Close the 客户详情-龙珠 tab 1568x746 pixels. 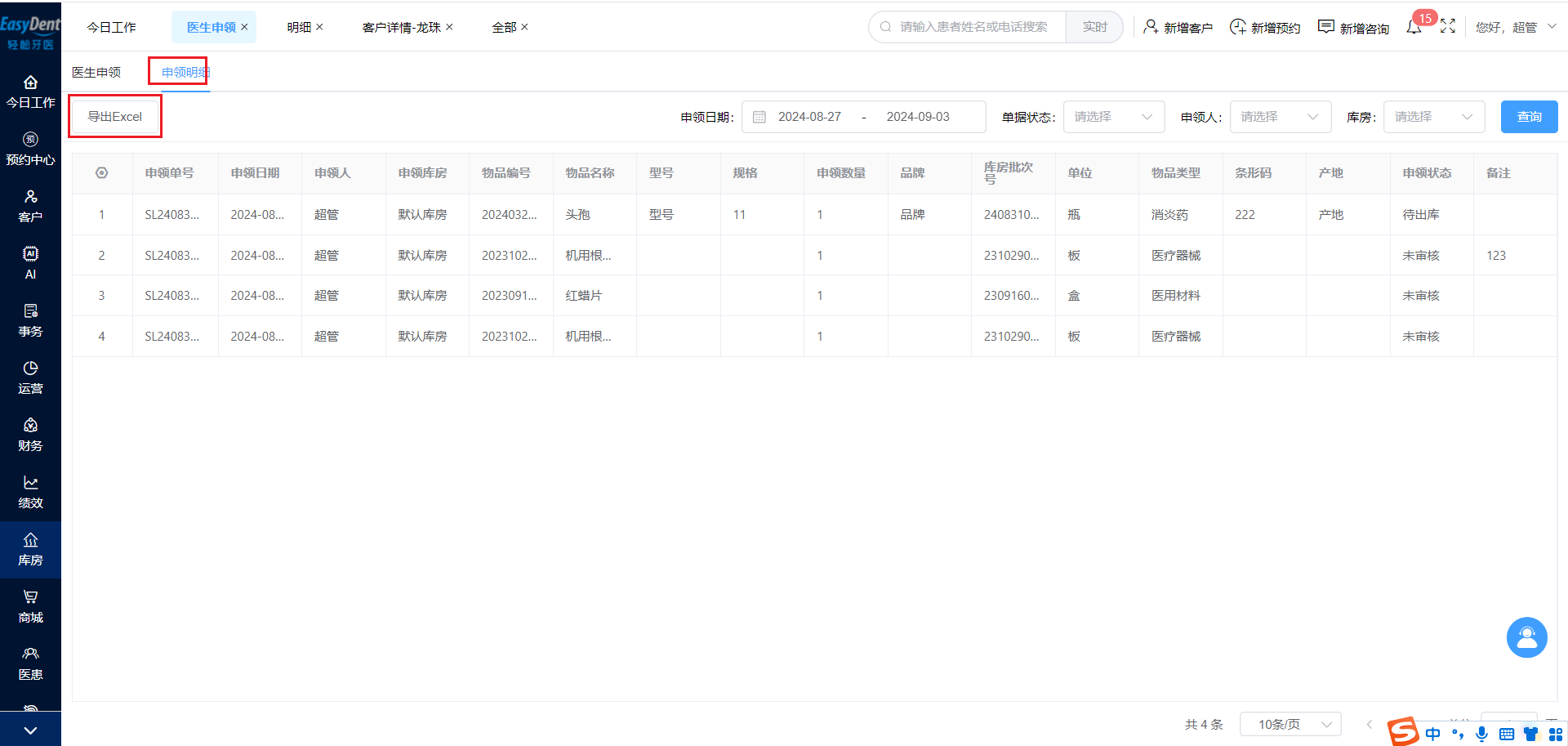449,27
